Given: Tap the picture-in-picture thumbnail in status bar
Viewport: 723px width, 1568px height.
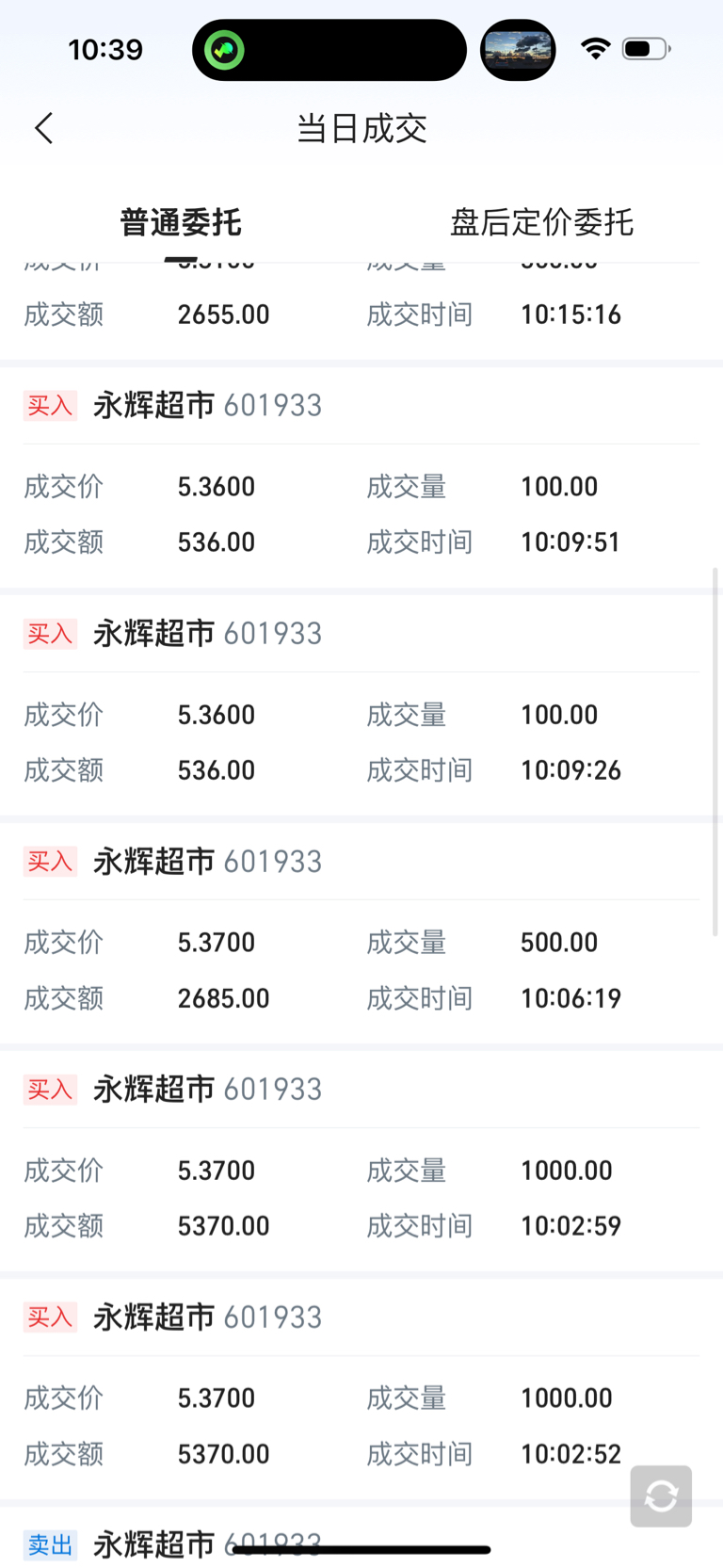Looking at the screenshot, I should 518,50.
